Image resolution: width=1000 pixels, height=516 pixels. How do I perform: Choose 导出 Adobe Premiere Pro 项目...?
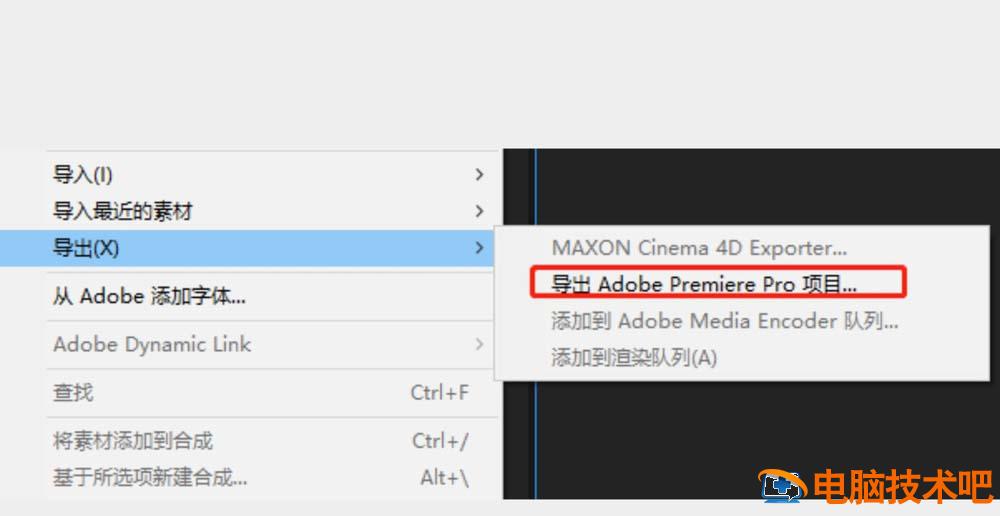(703, 284)
